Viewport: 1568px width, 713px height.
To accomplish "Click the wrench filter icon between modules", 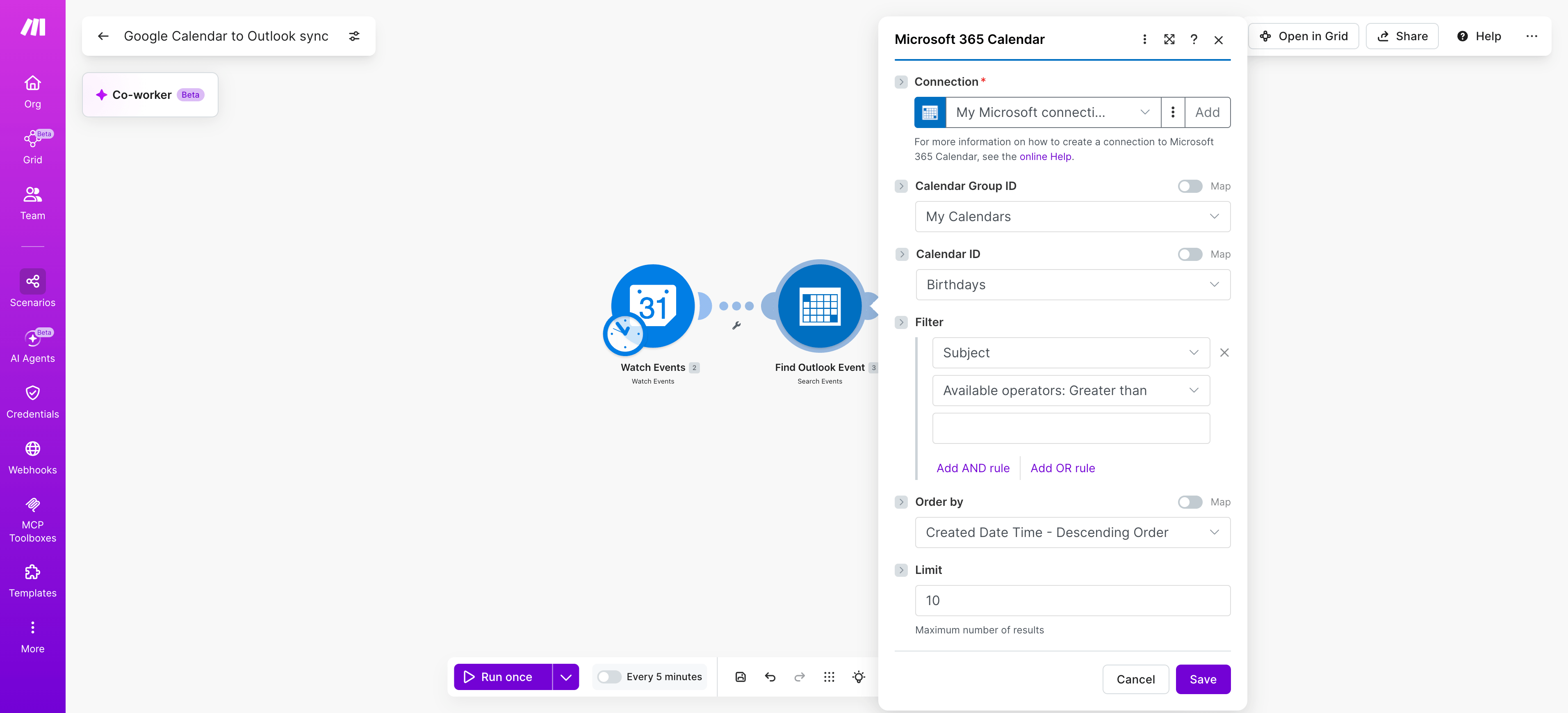I will click(x=736, y=326).
